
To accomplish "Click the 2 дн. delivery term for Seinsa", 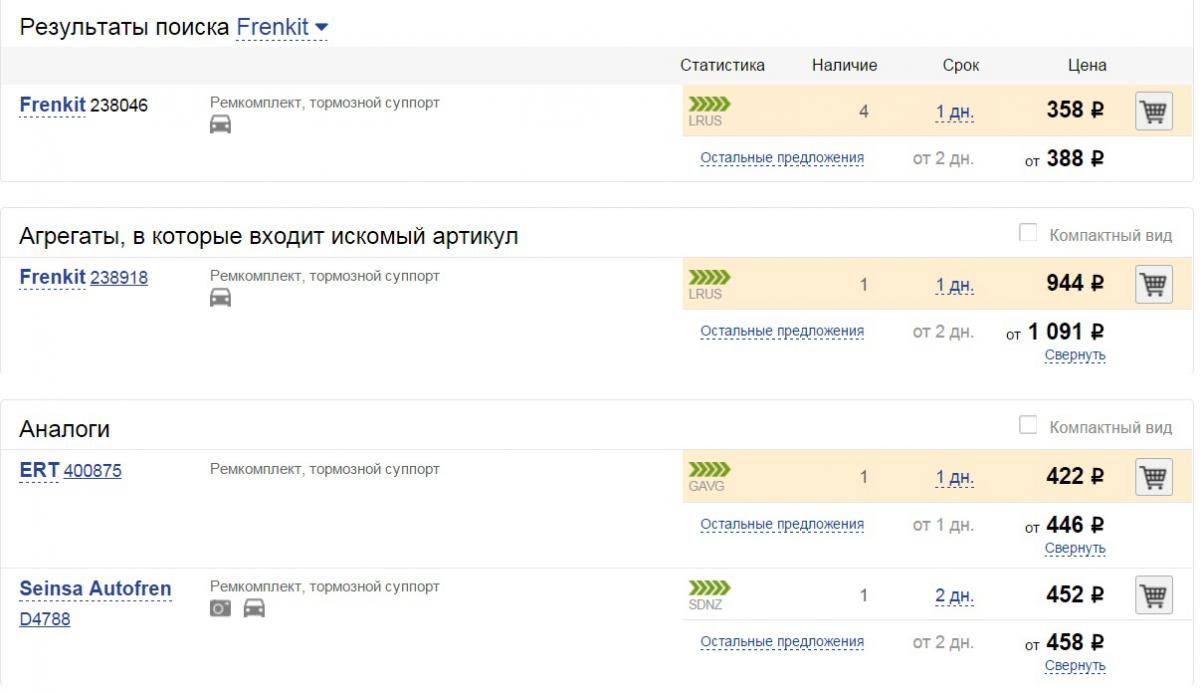I will (954, 596).
